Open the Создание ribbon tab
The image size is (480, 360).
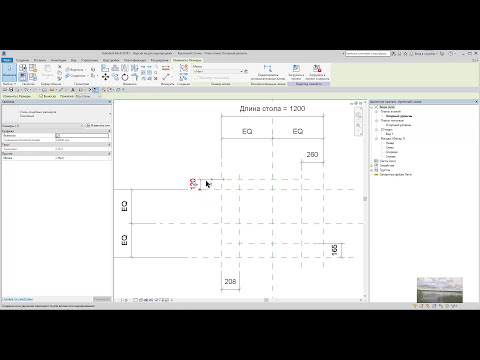tap(23, 60)
